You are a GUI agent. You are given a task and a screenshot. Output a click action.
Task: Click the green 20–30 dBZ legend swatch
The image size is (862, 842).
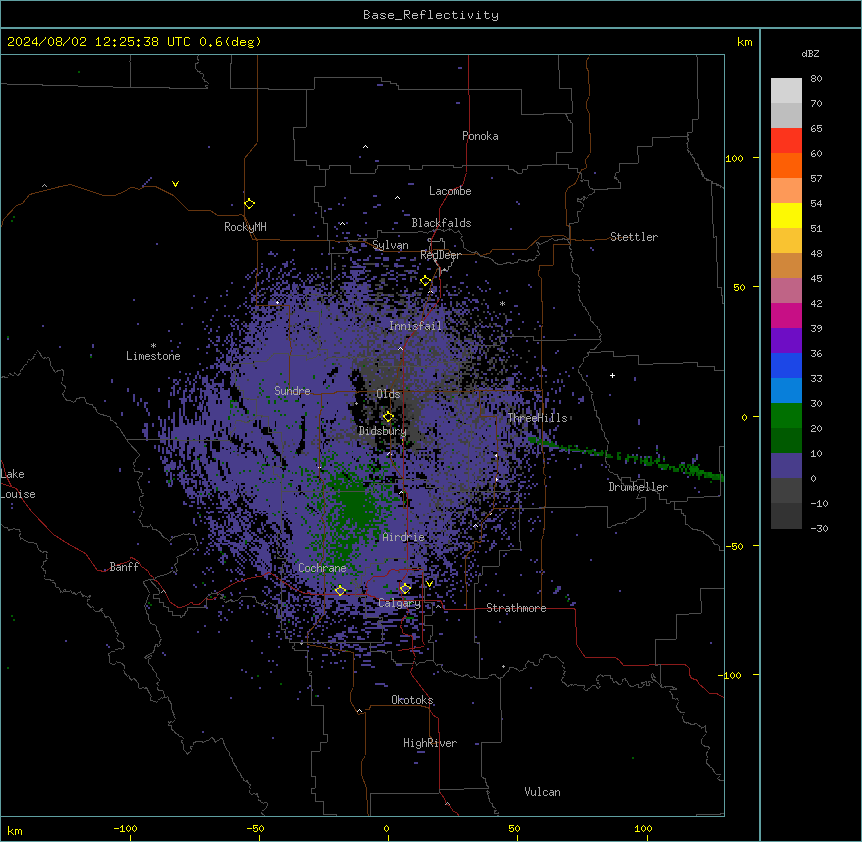click(786, 416)
